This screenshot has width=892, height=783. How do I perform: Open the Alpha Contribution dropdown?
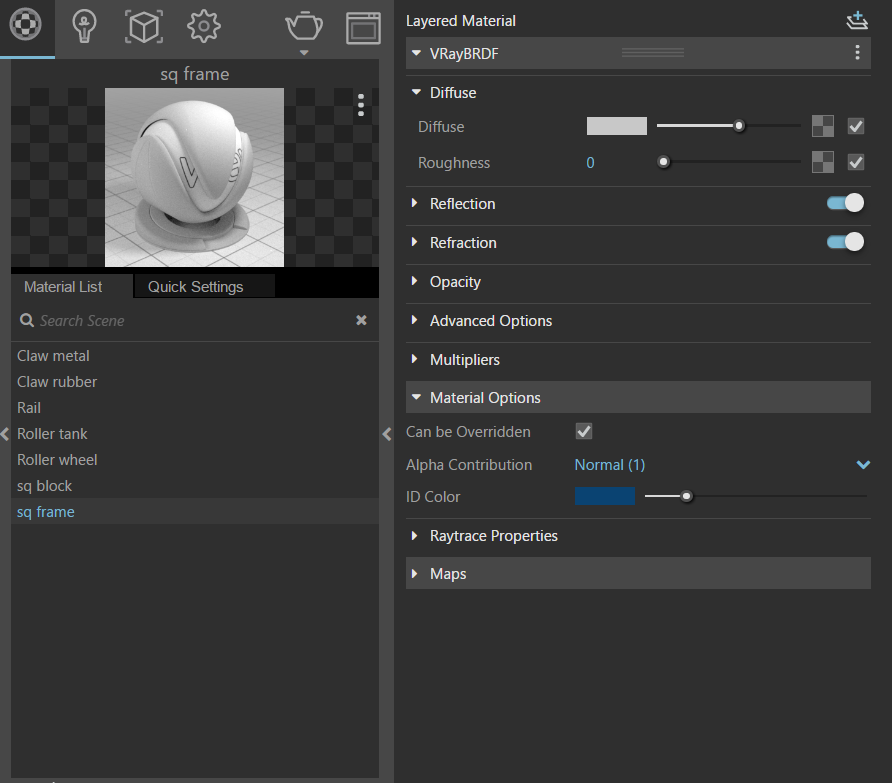point(863,465)
